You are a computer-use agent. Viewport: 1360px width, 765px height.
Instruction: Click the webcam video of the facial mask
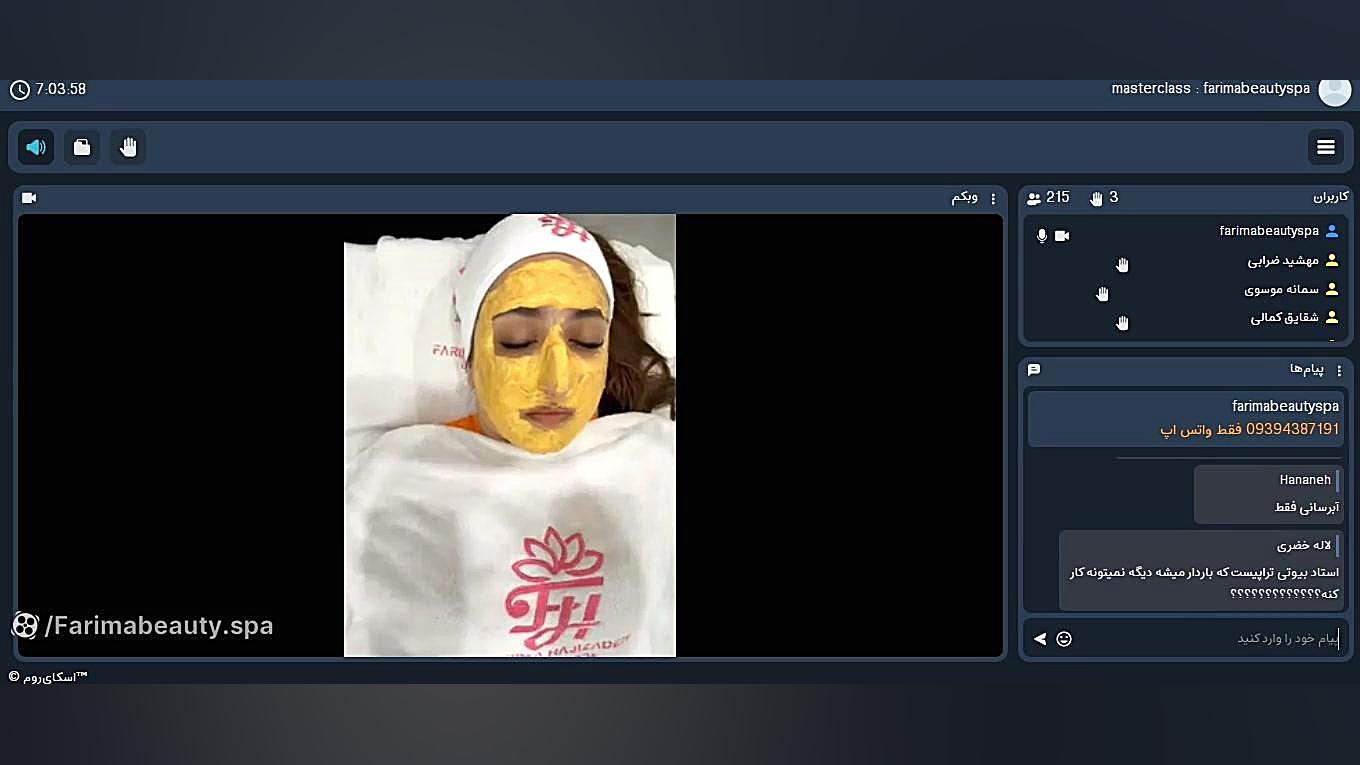[510, 435]
